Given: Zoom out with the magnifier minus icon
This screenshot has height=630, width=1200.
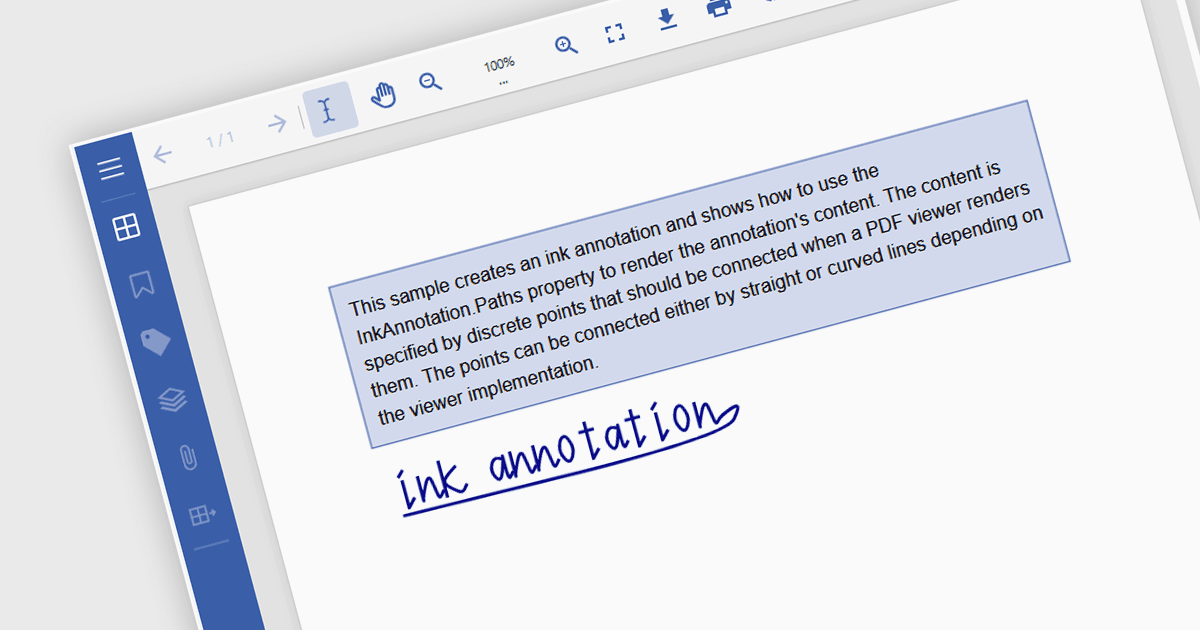Looking at the screenshot, I should 431,82.
